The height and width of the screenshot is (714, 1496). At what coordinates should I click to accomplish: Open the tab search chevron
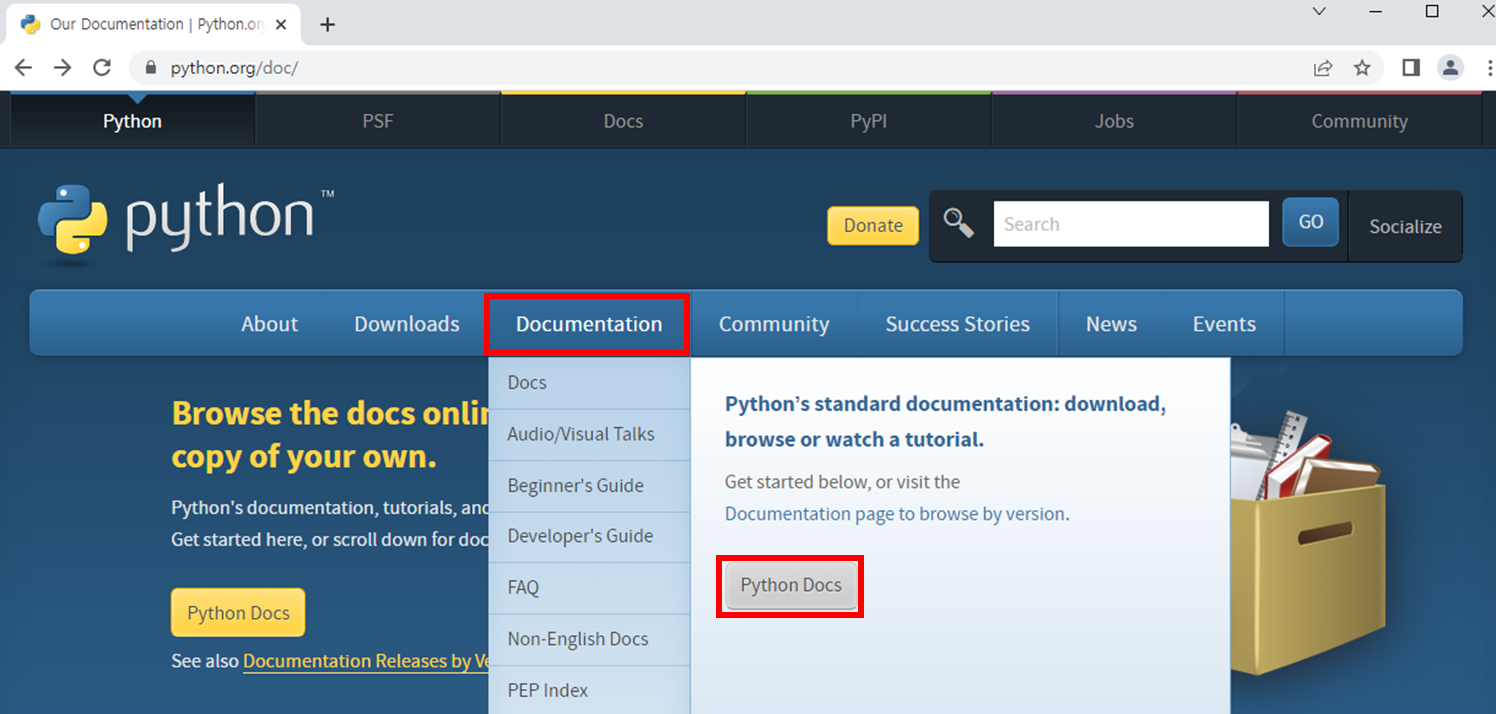[1319, 12]
